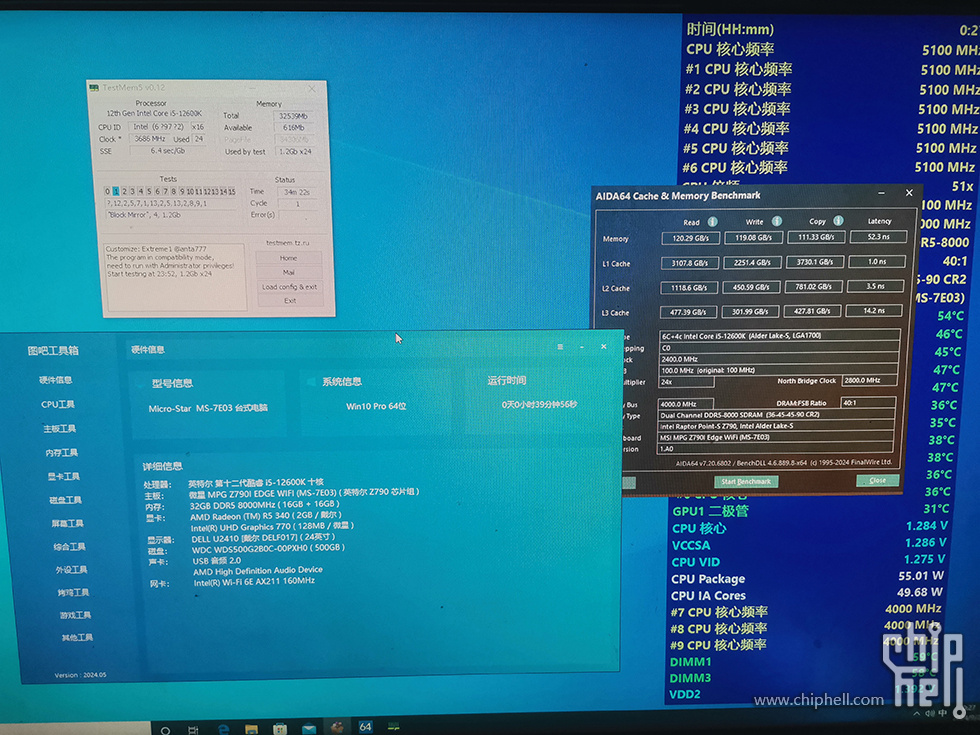980x735 pixels.
Task: Click the Memory Write value 119.08 GB/s
Action: tap(753, 238)
